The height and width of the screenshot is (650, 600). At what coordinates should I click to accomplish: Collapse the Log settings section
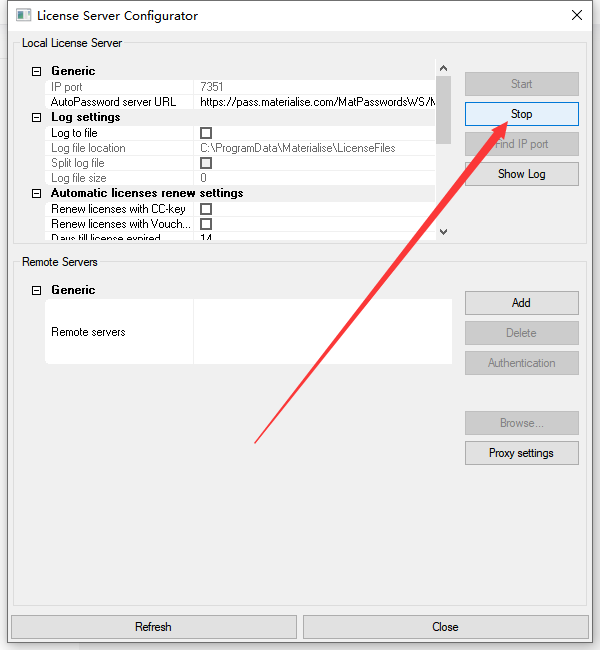coord(37,117)
